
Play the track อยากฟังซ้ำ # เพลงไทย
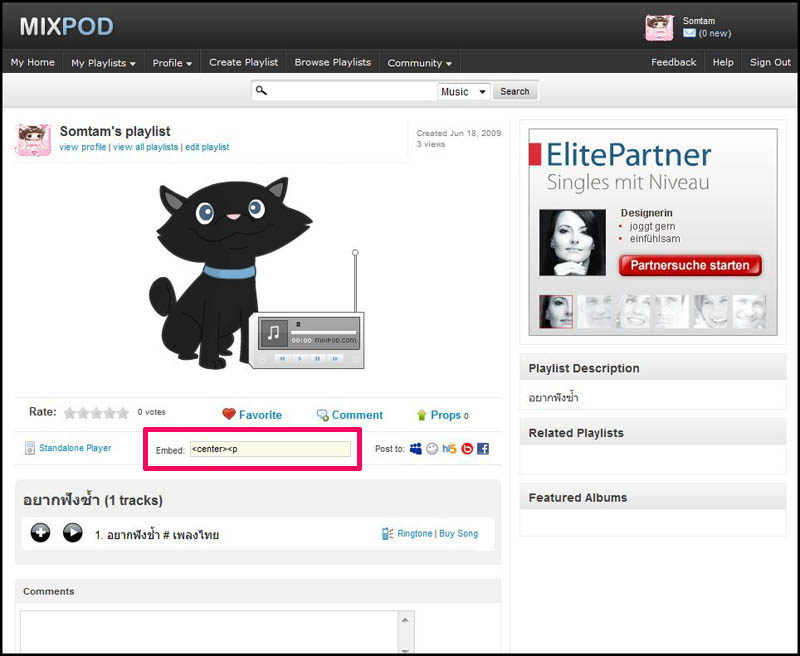(72, 533)
